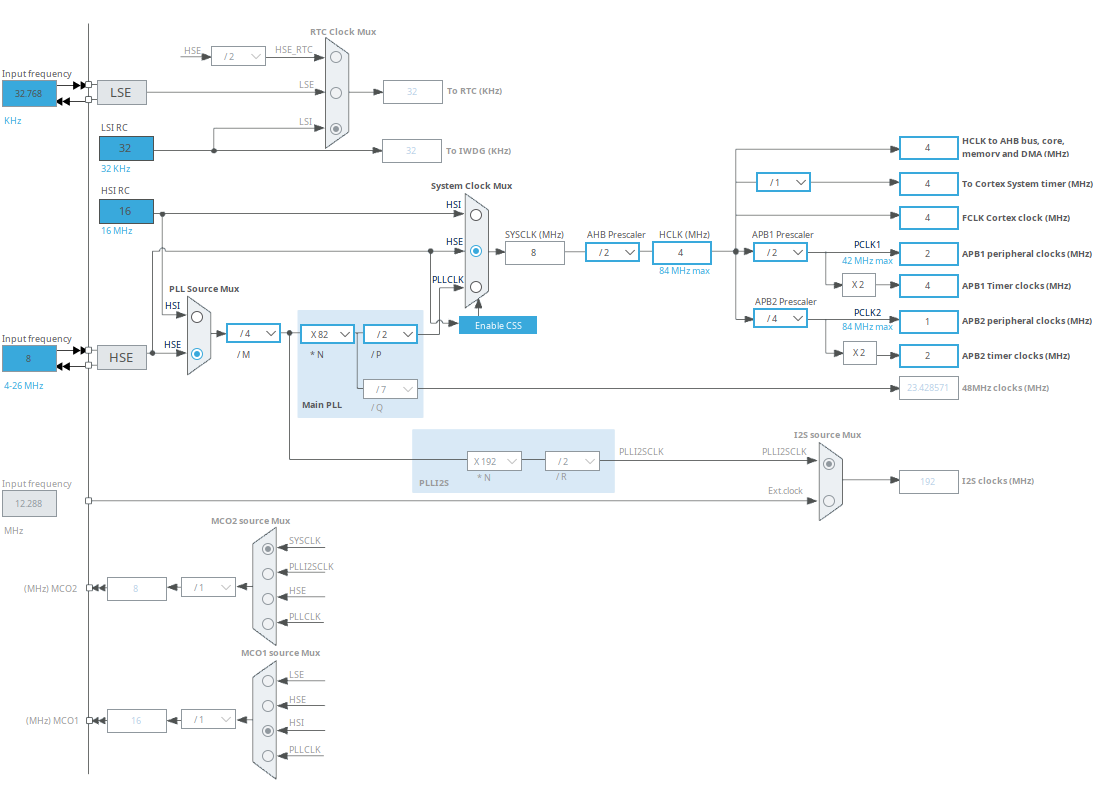This screenshot has height=792, width=1108.
Task: Select HSE in MCO1 source Mux
Action: [x=268, y=706]
